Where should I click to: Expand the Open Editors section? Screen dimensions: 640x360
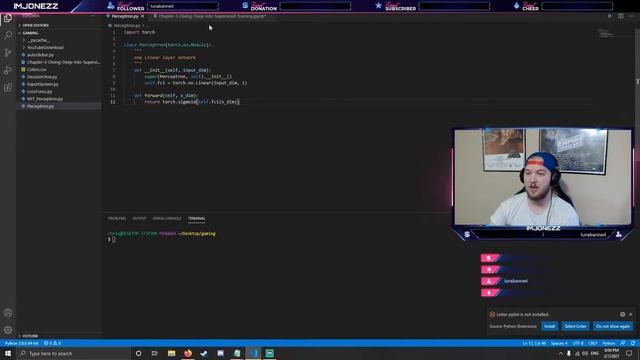coord(59,25)
